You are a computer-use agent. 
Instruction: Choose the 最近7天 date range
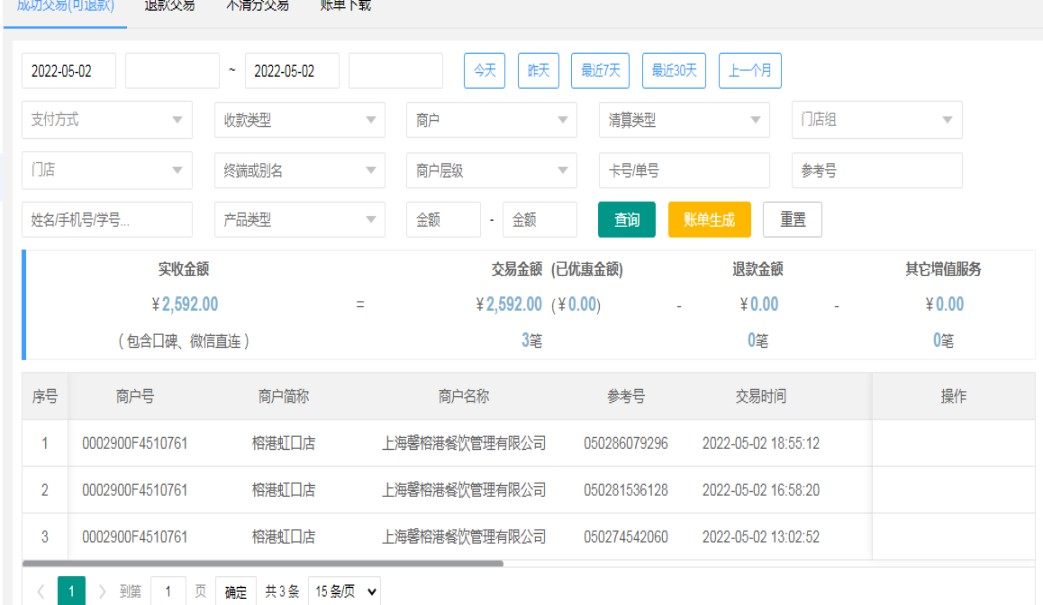pyautogui.click(x=601, y=71)
